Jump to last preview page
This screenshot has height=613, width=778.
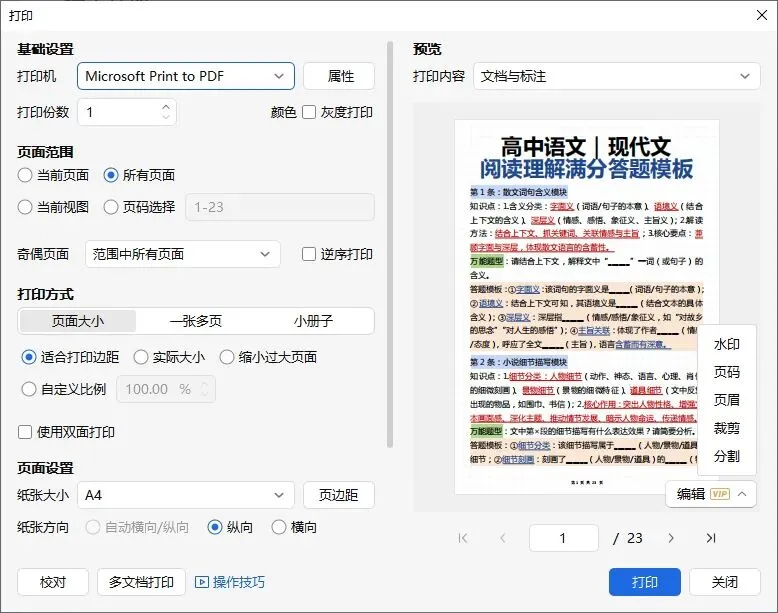coord(711,538)
